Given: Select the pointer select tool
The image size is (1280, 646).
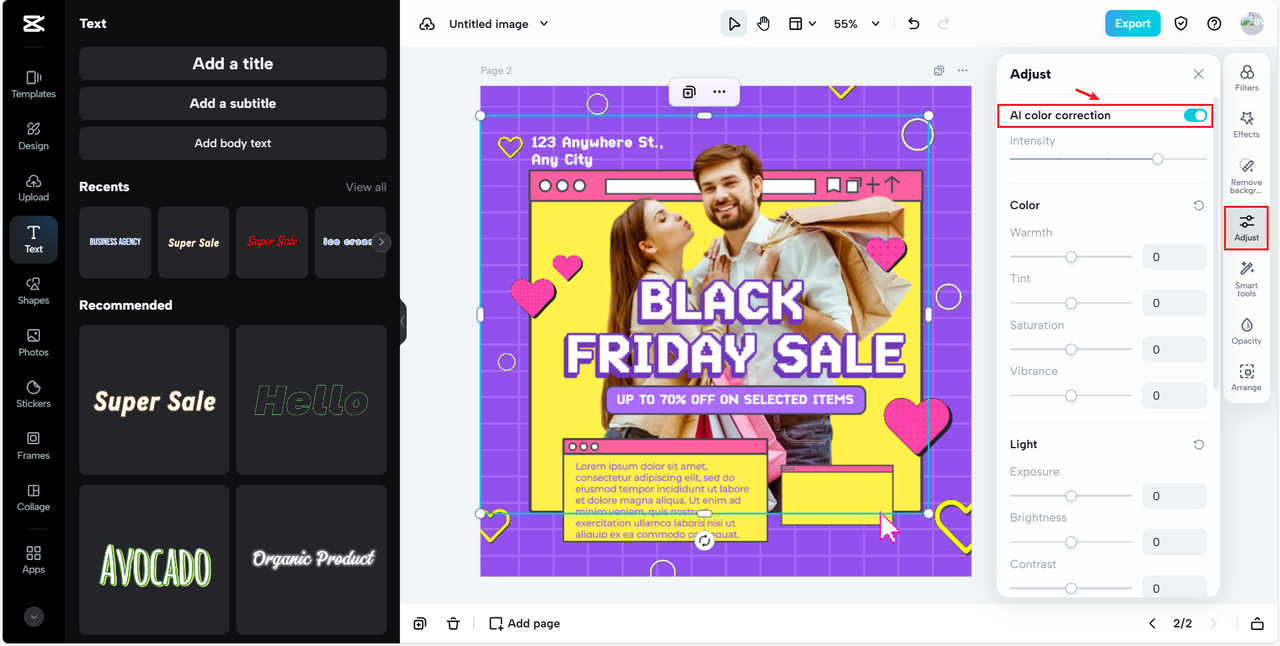Looking at the screenshot, I should coord(734,24).
